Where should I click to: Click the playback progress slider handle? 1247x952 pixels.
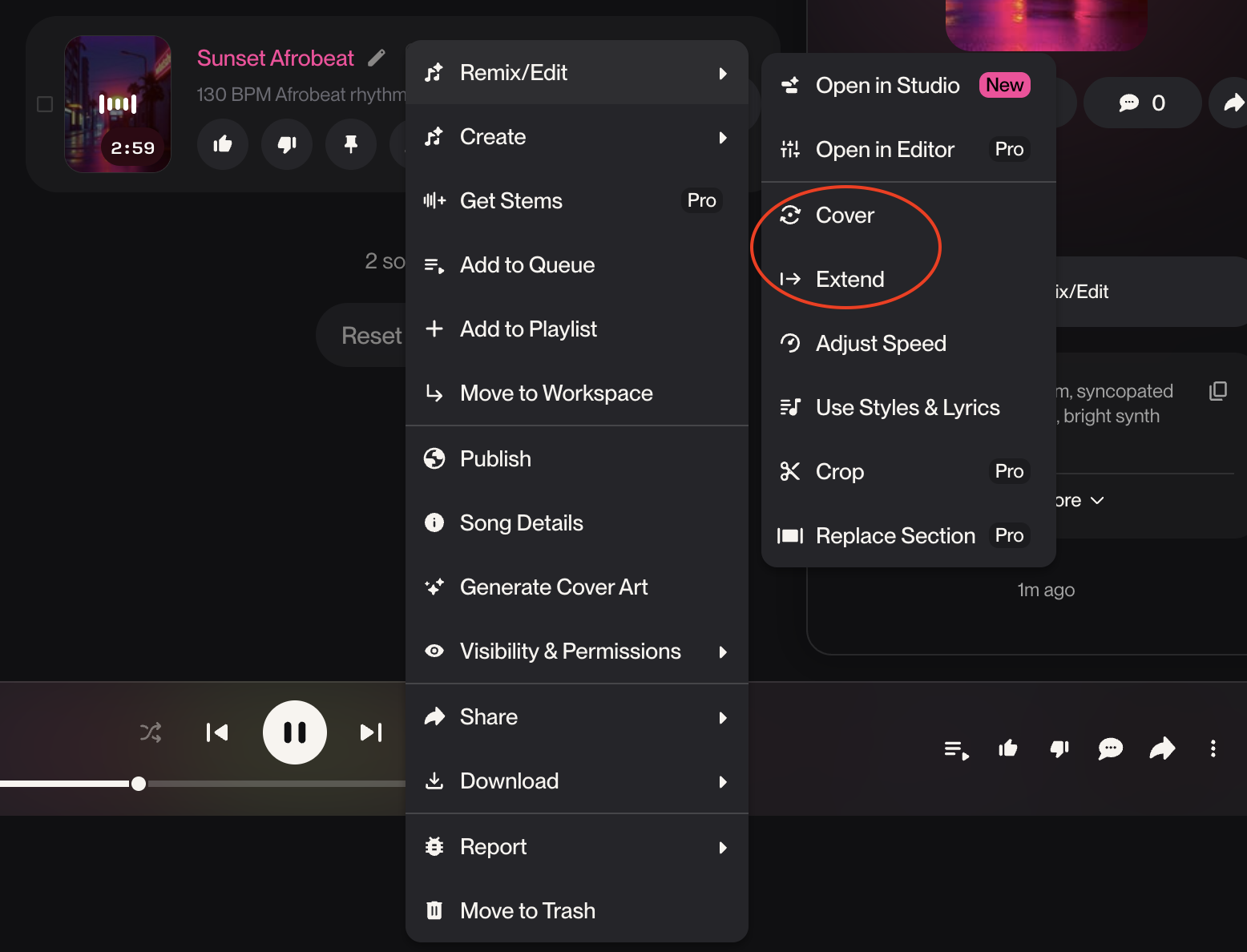pyautogui.click(x=138, y=784)
